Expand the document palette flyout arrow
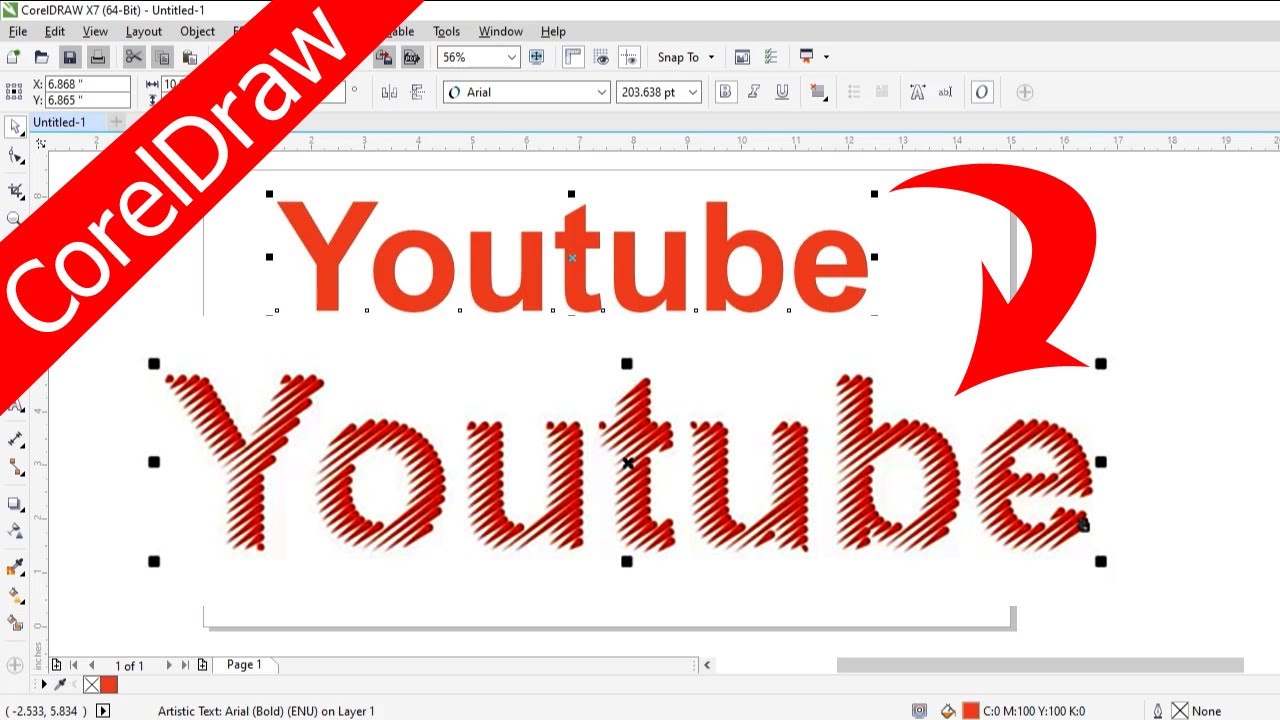Viewport: 1280px width, 720px height. [44, 685]
